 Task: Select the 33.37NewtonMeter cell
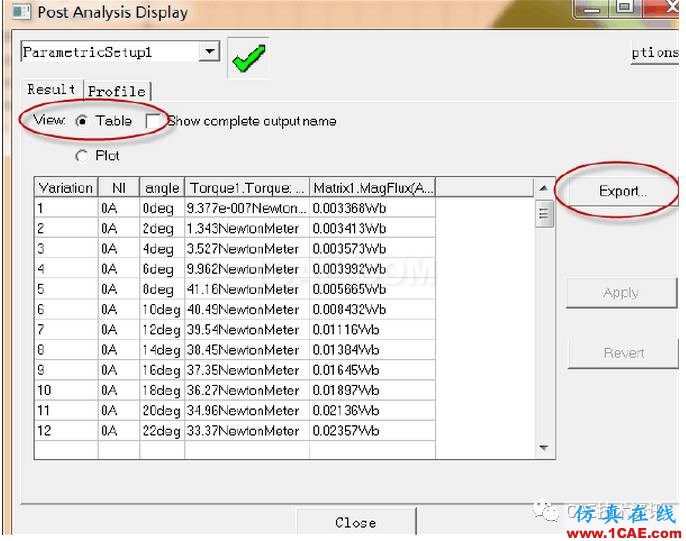(247, 431)
